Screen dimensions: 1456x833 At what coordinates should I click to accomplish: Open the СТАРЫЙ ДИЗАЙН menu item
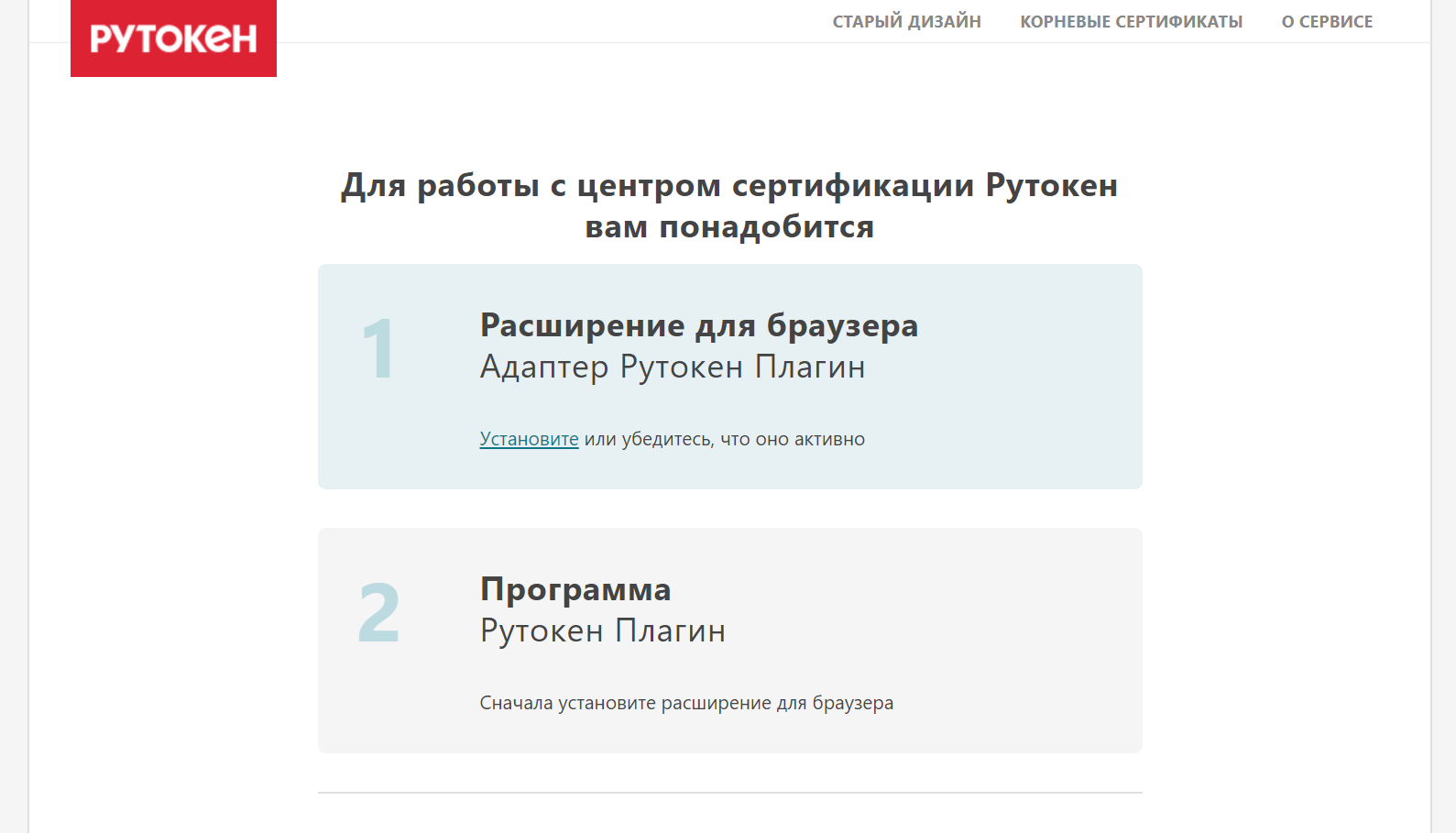(906, 21)
